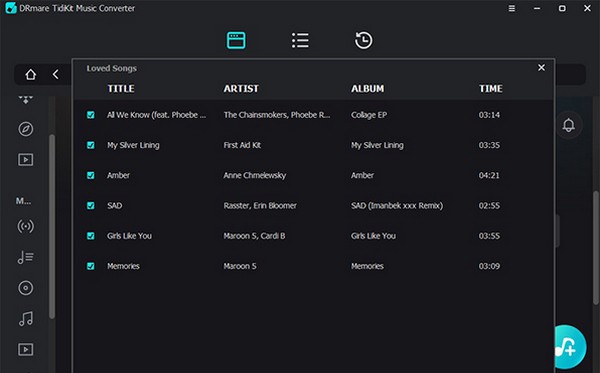Open notifications bell icon

568,125
